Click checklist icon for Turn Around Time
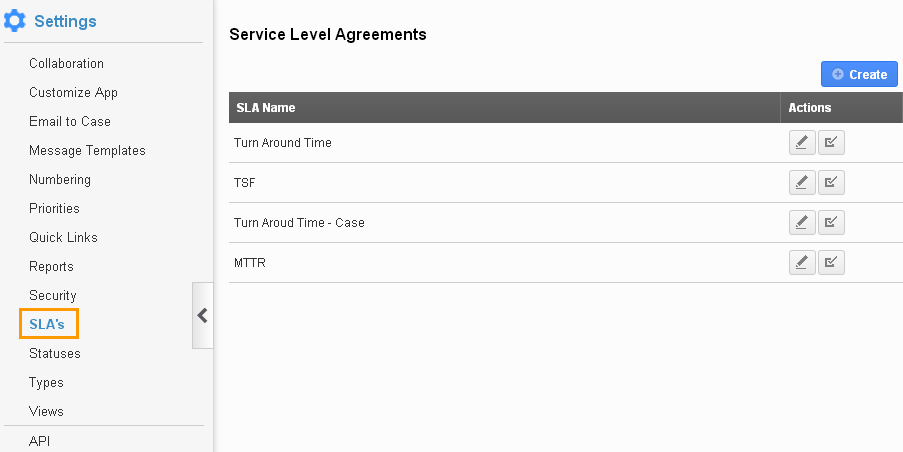 (x=831, y=143)
